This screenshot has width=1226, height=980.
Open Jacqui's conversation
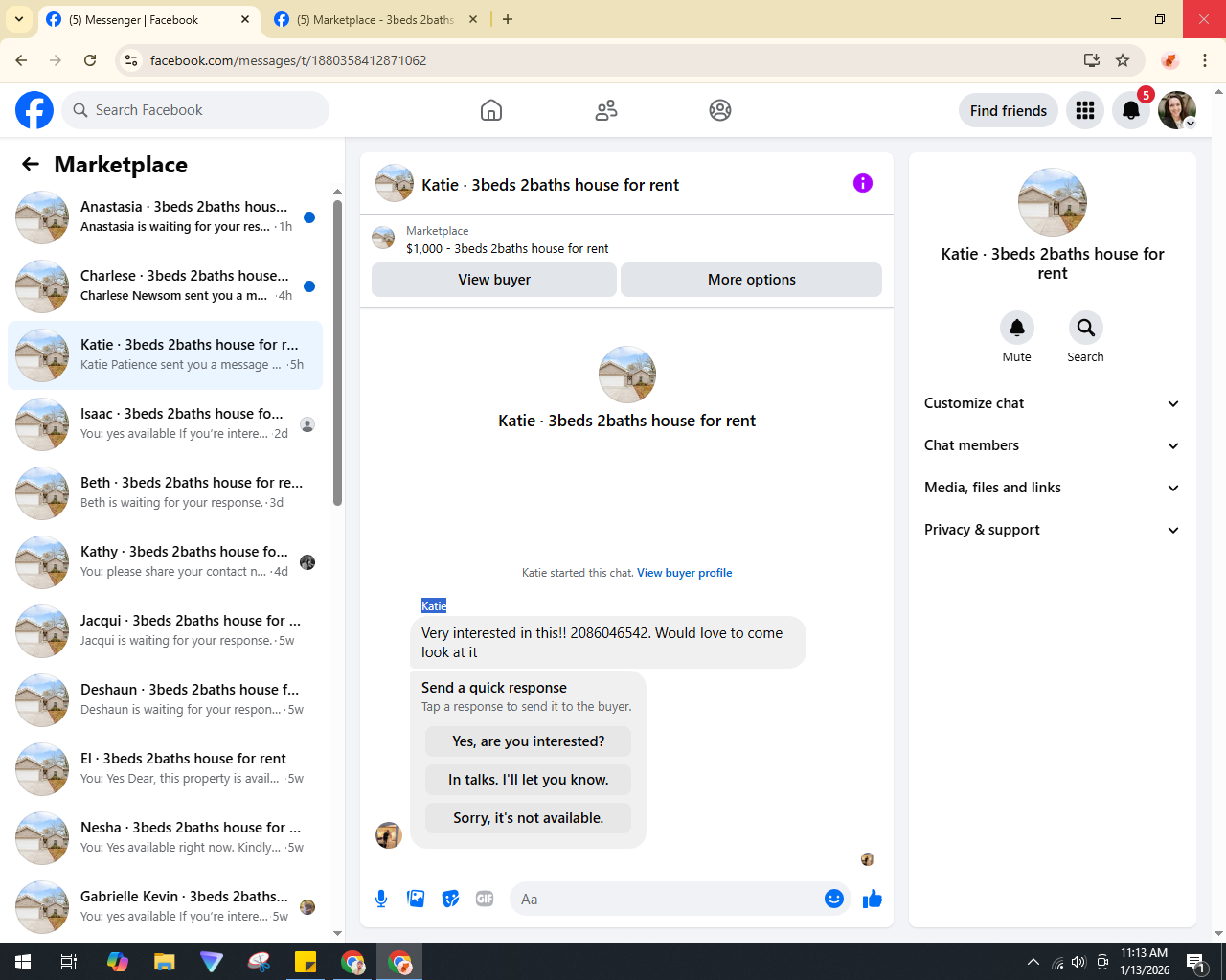165,631
